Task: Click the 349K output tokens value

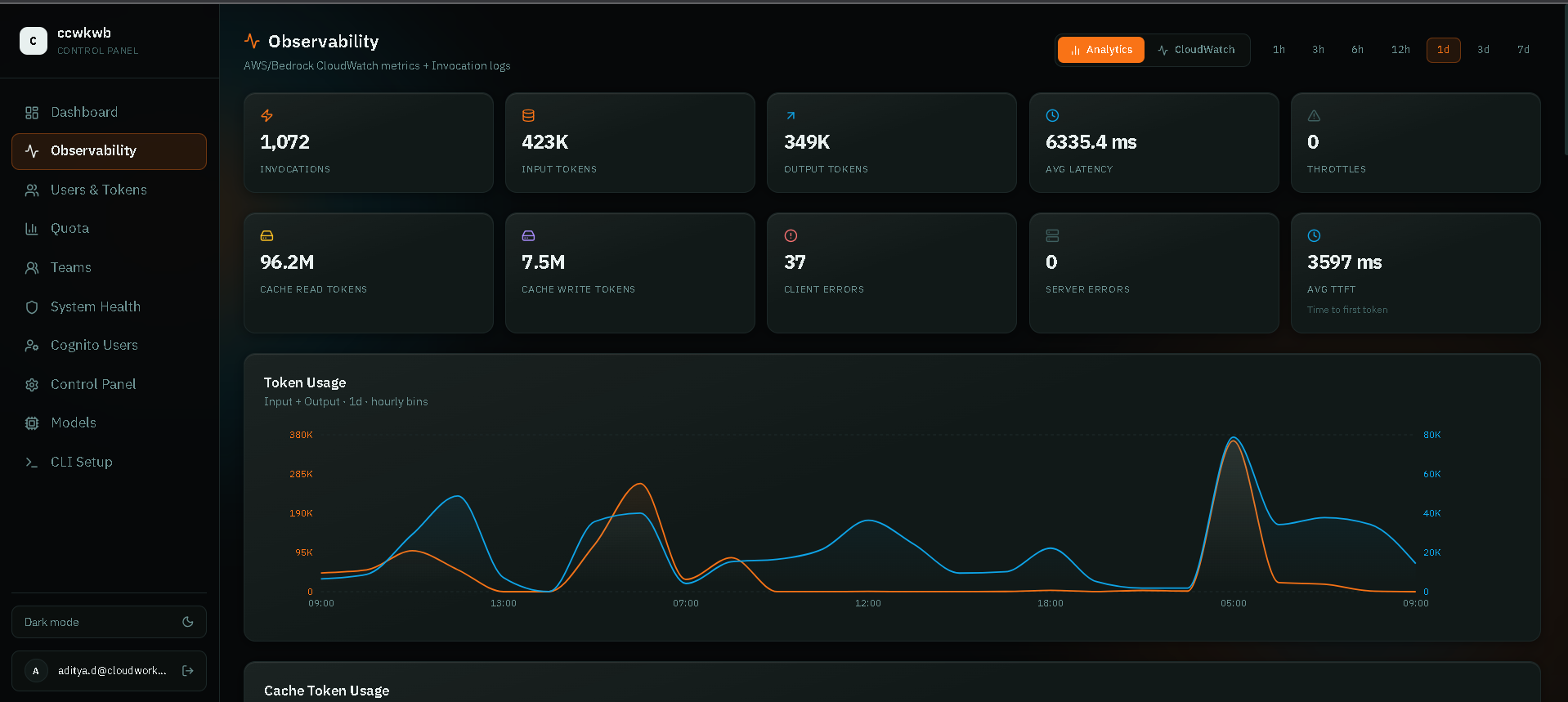Action: 807,142
